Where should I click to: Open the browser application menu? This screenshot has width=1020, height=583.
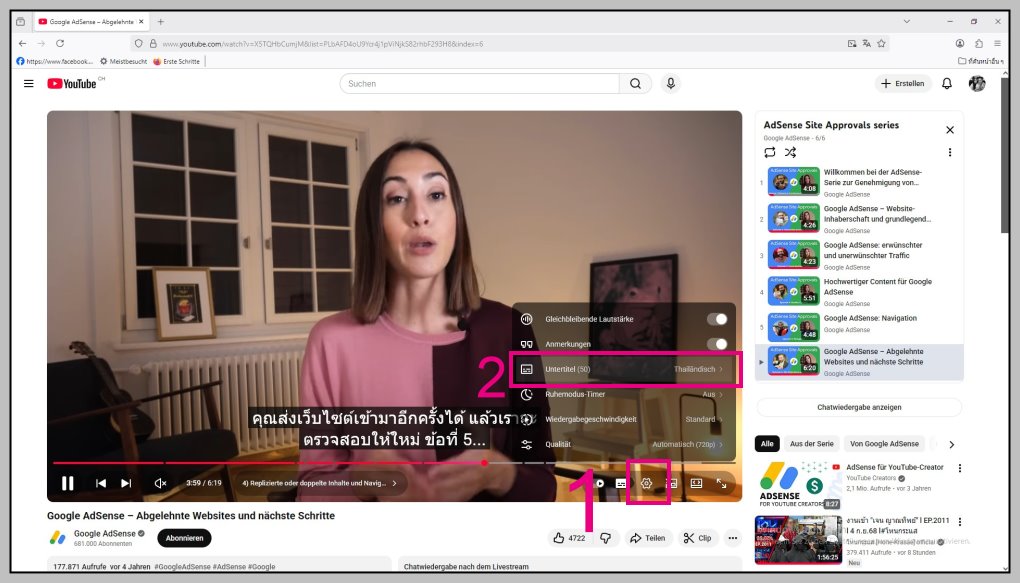[x=997, y=44]
